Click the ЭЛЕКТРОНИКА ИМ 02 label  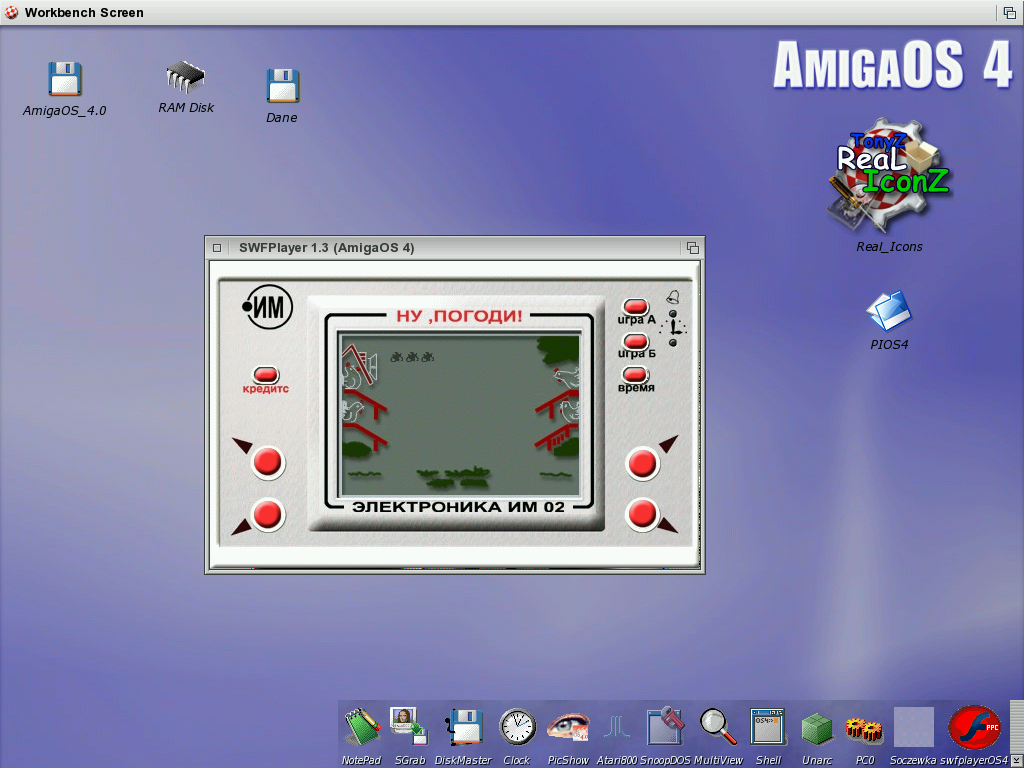[x=458, y=507]
